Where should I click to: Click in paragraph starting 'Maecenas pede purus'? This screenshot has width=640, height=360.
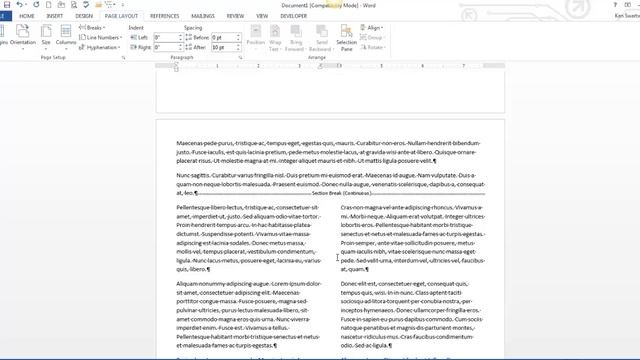coord(329,152)
